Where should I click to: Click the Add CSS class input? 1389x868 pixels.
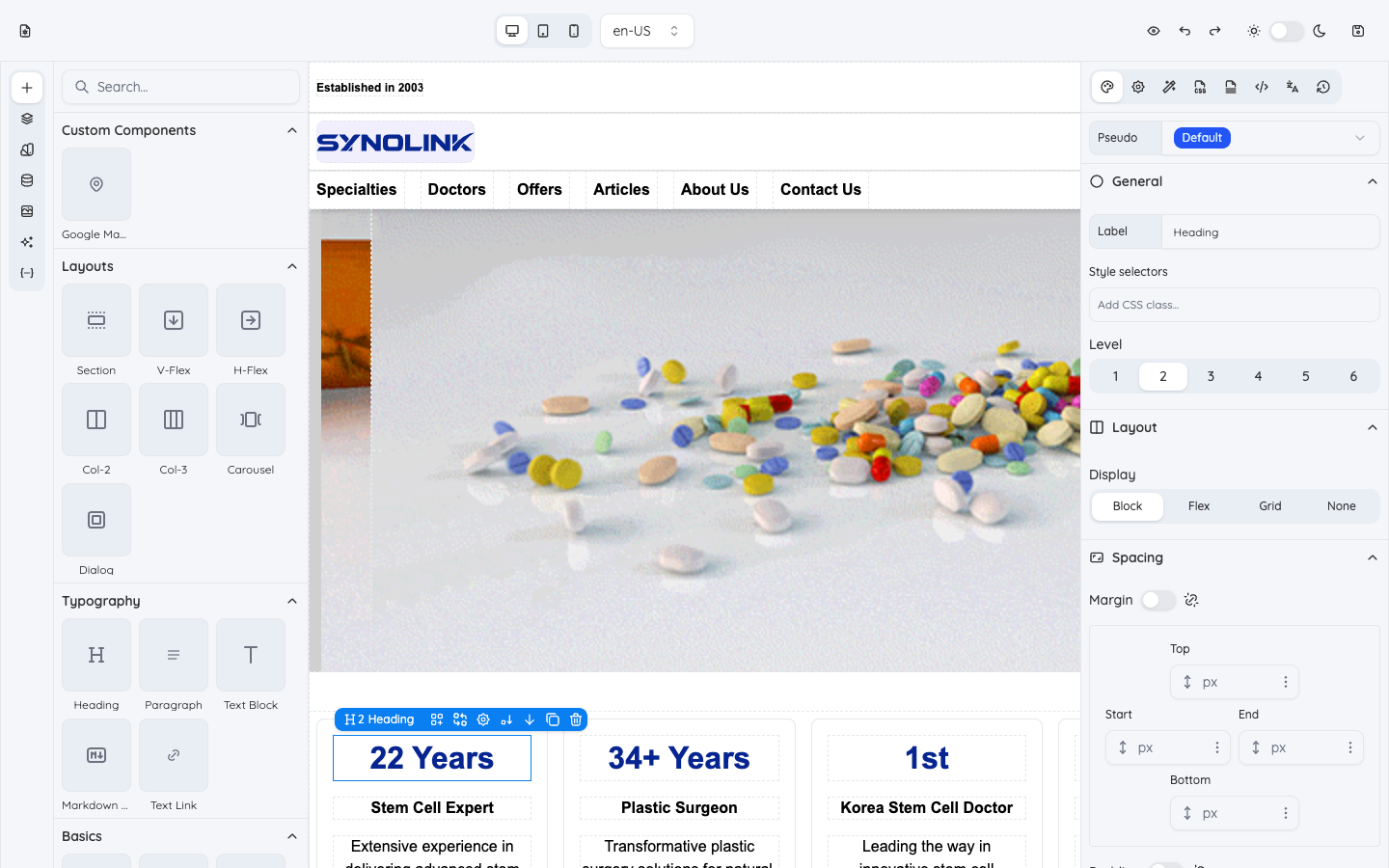point(1235,305)
